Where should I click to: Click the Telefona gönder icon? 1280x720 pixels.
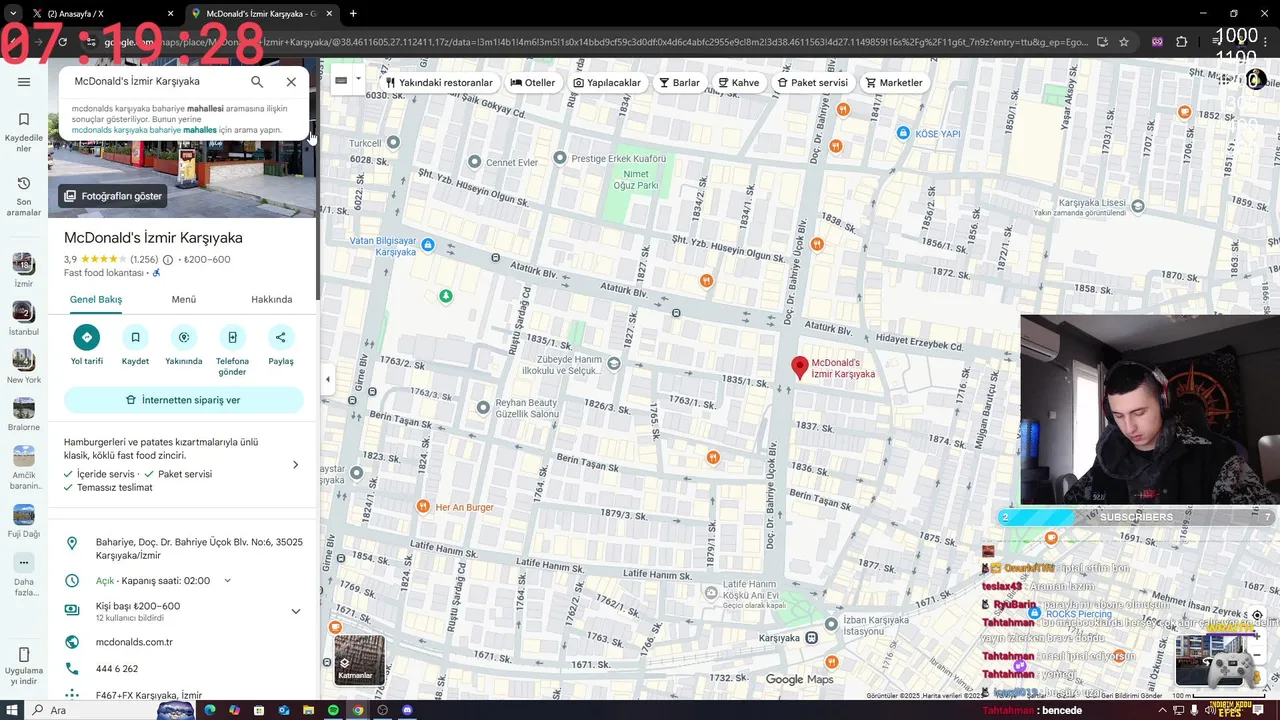coord(232,337)
